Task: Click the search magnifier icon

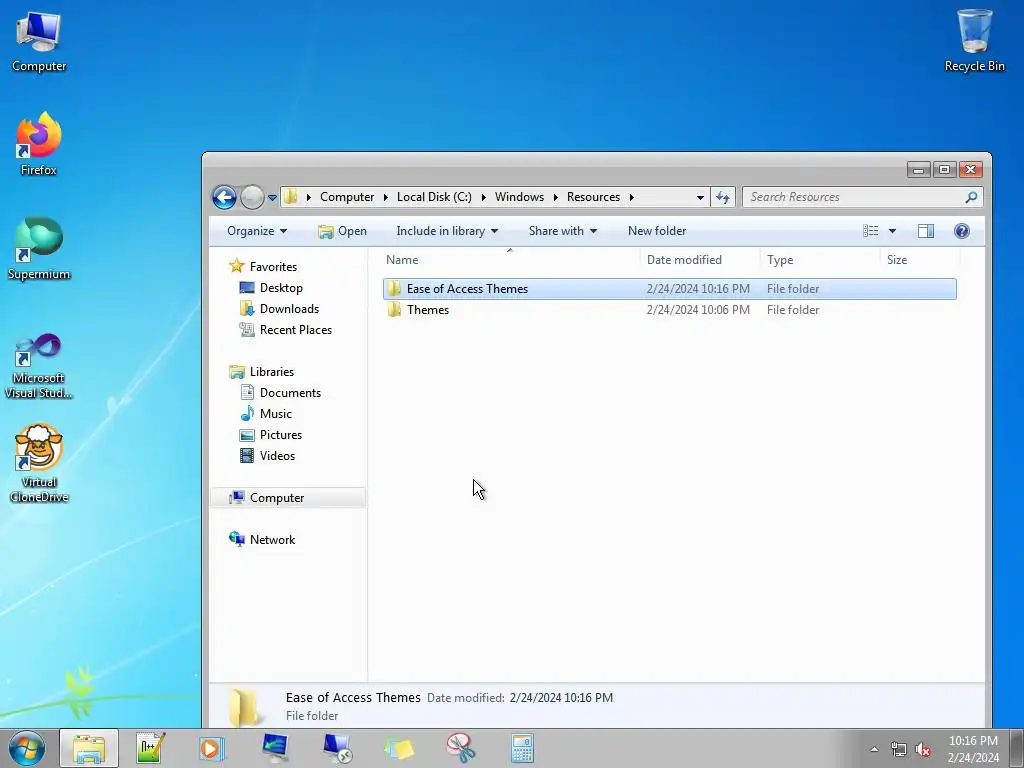Action: click(971, 197)
